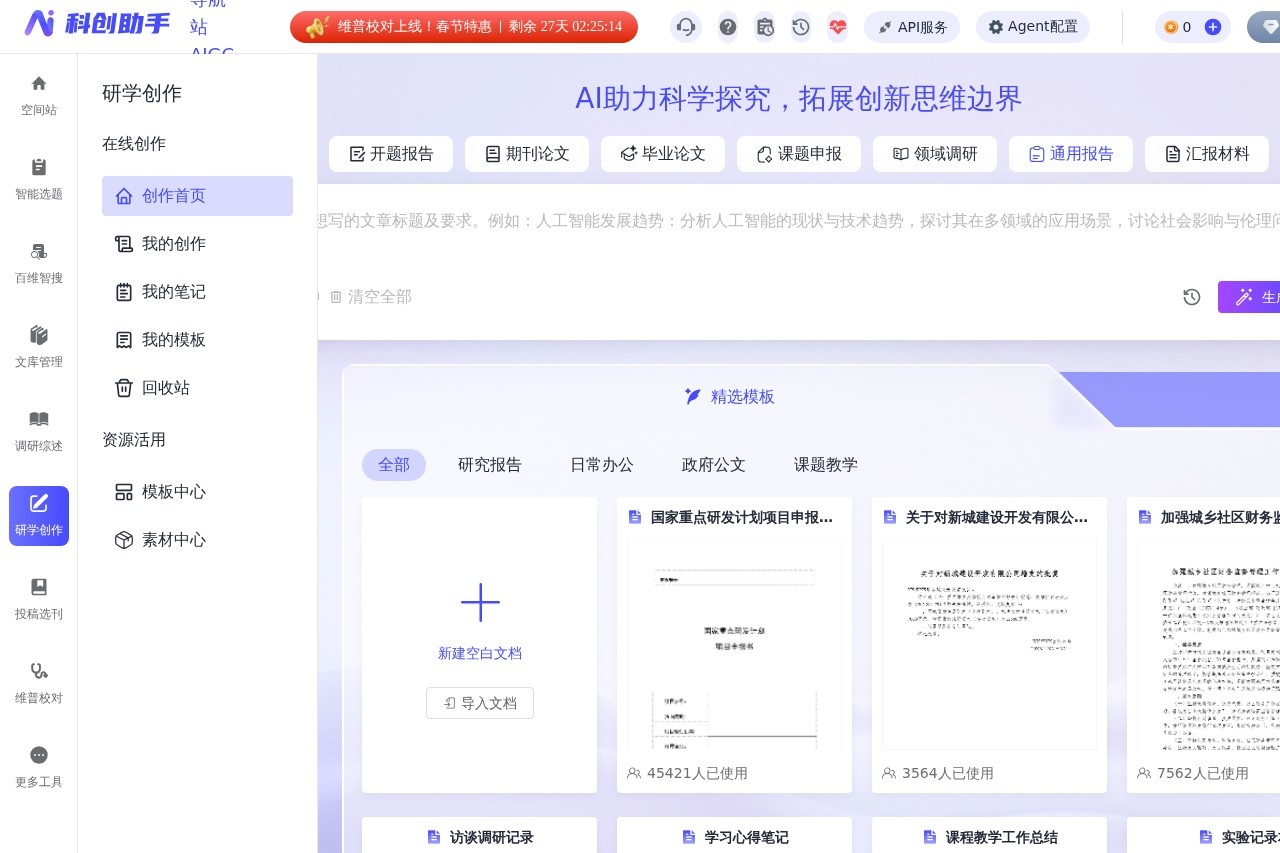Select the 汇报材料 tab
The width and height of the screenshot is (1280, 853).
pos(1207,154)
